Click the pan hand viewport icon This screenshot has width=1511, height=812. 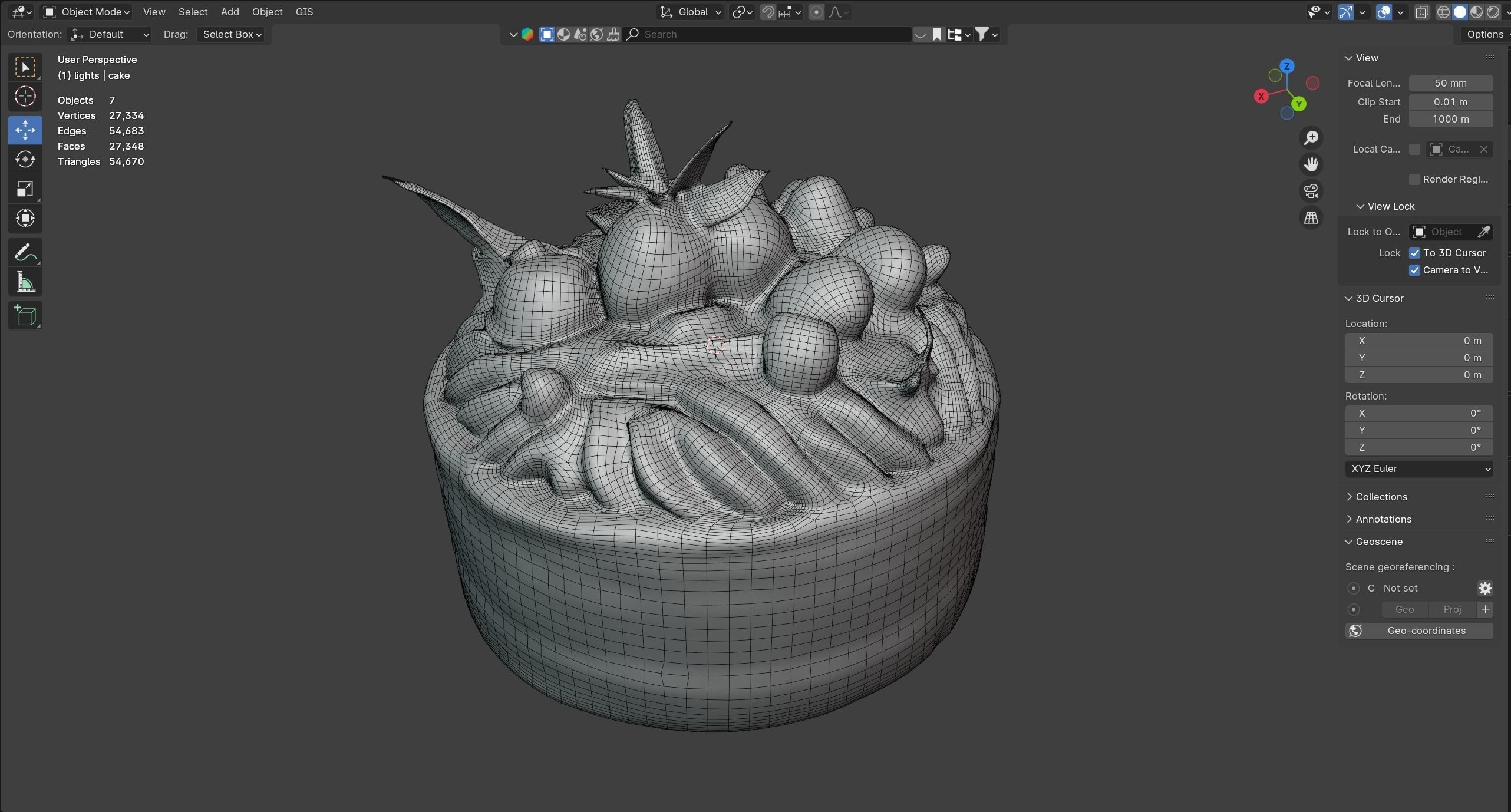tap(1311, 164)
